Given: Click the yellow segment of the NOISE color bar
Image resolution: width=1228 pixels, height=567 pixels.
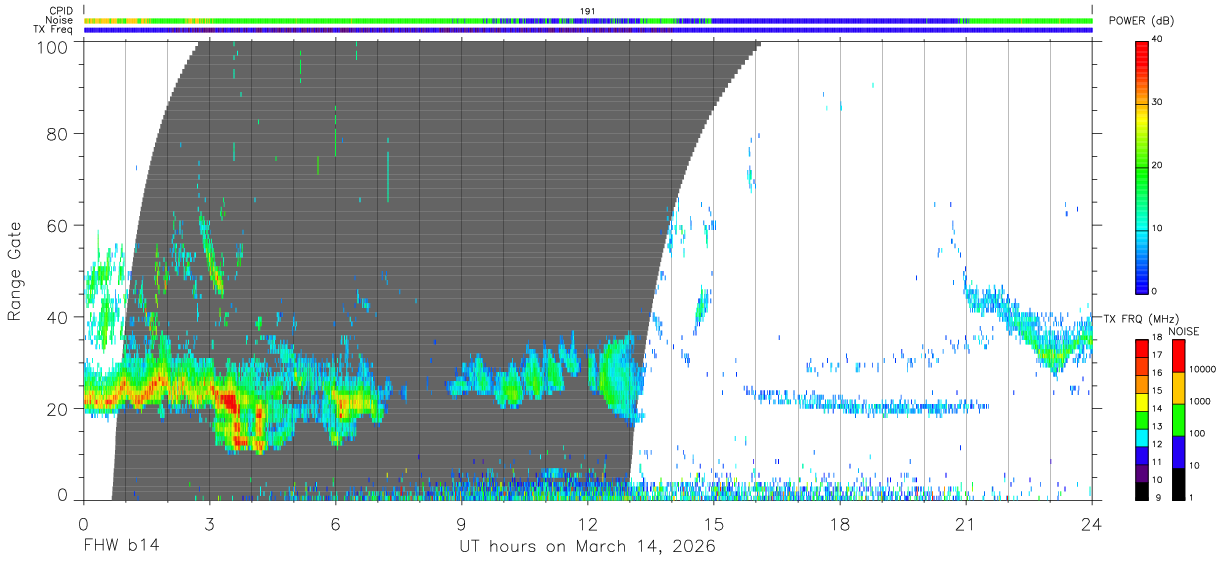Looking at the screenshot, I should [1177, 386].
